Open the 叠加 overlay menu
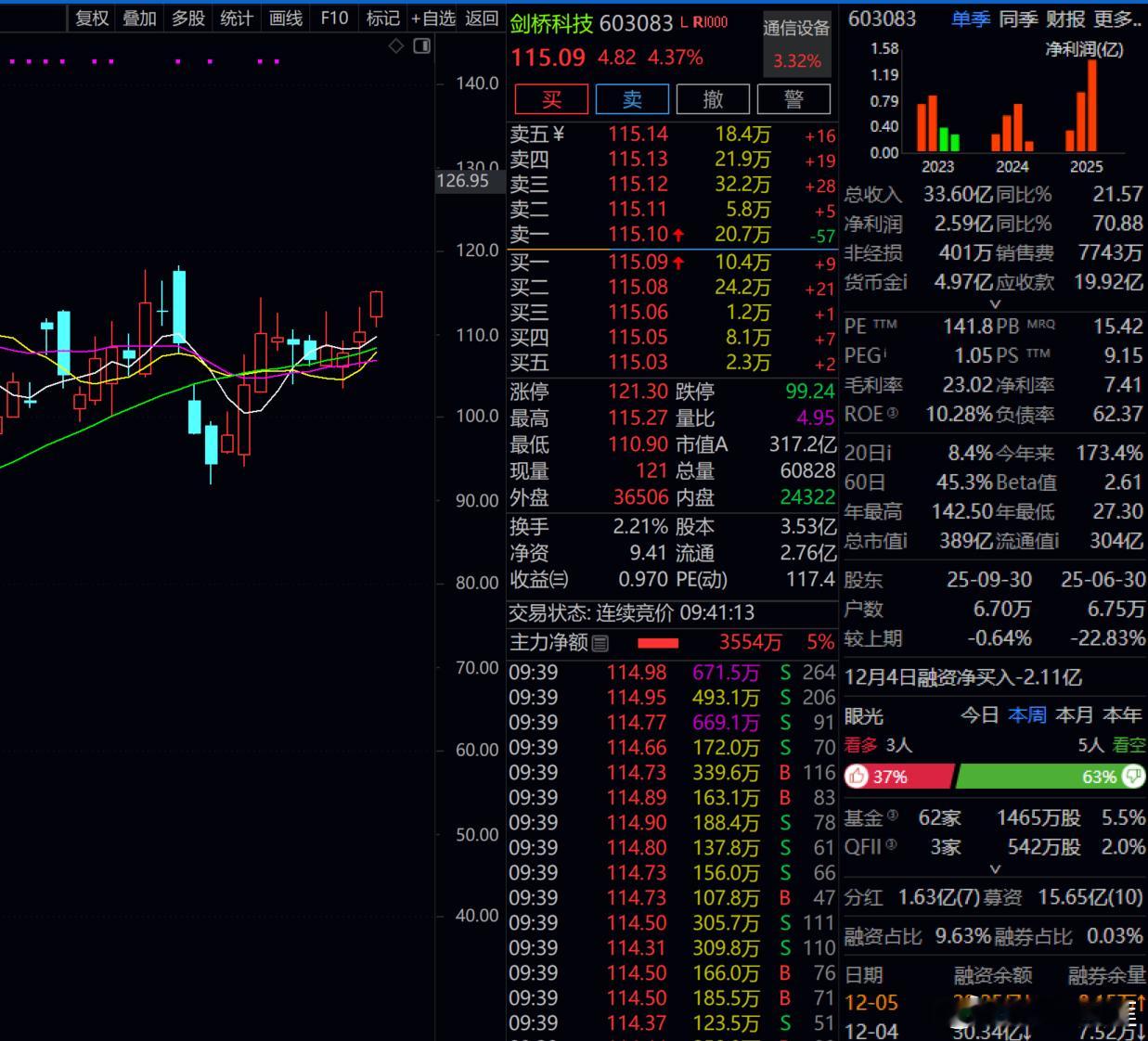This screenshot has height=1041, width=1148. (139, 18)
